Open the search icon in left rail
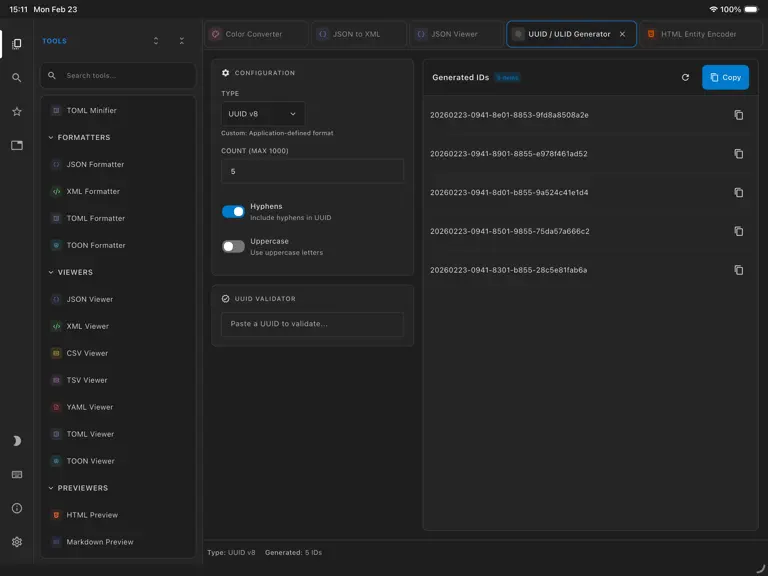The height and width of the screenshot is (576, 768). point(17,77)
